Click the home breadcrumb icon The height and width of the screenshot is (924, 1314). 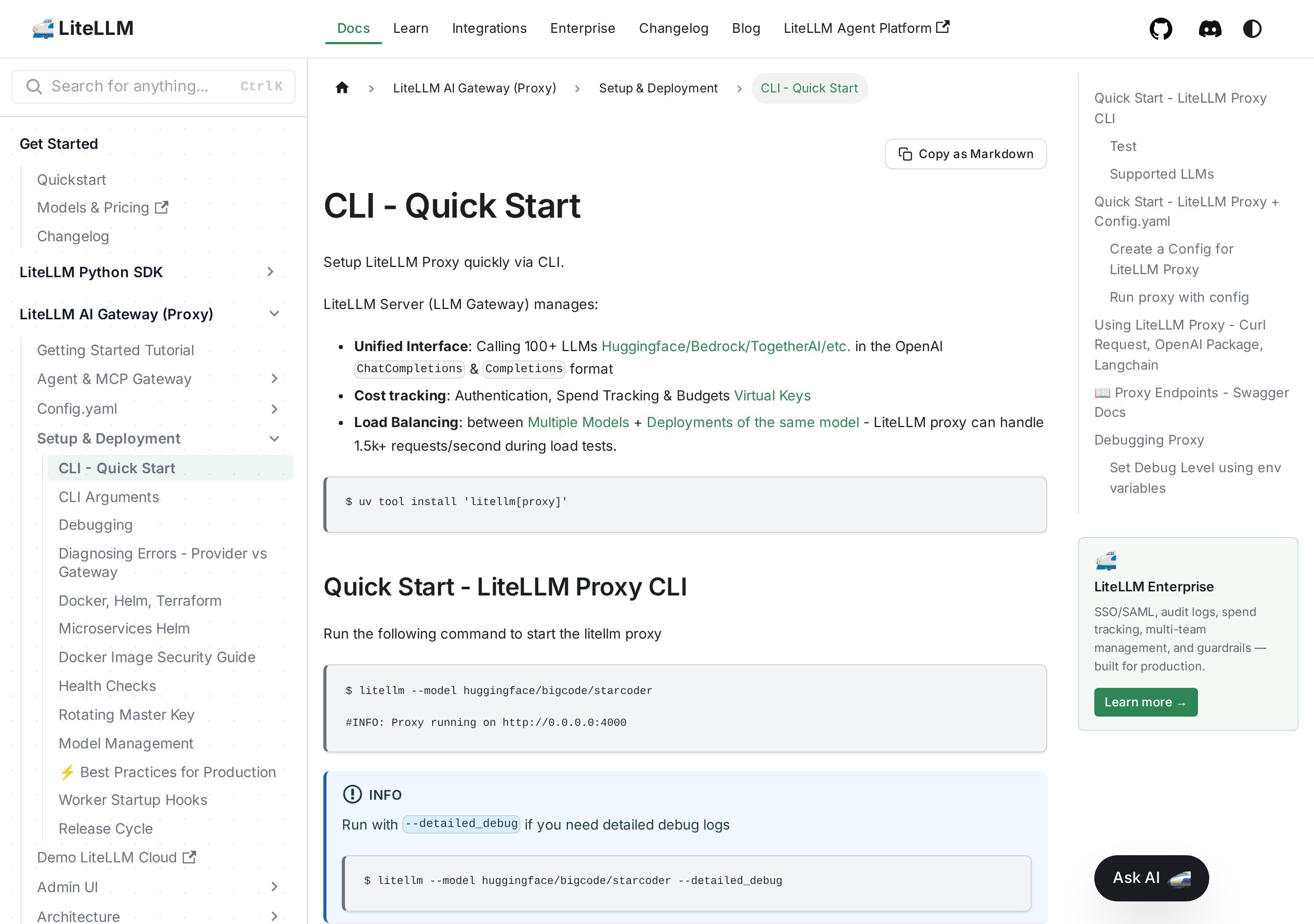tap(342, 88)
